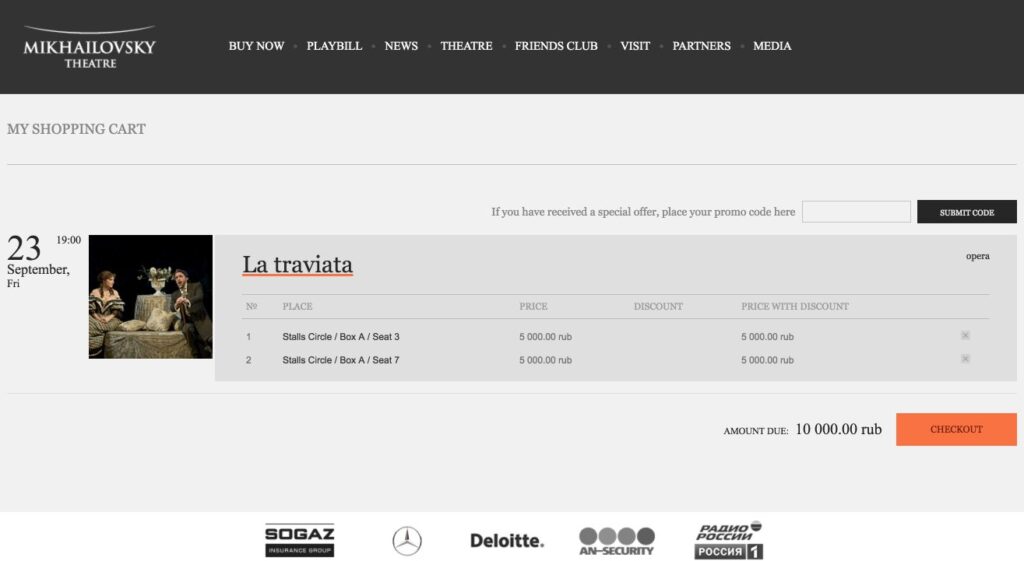
Task: Go to the News section
Action: coord(401,46)
